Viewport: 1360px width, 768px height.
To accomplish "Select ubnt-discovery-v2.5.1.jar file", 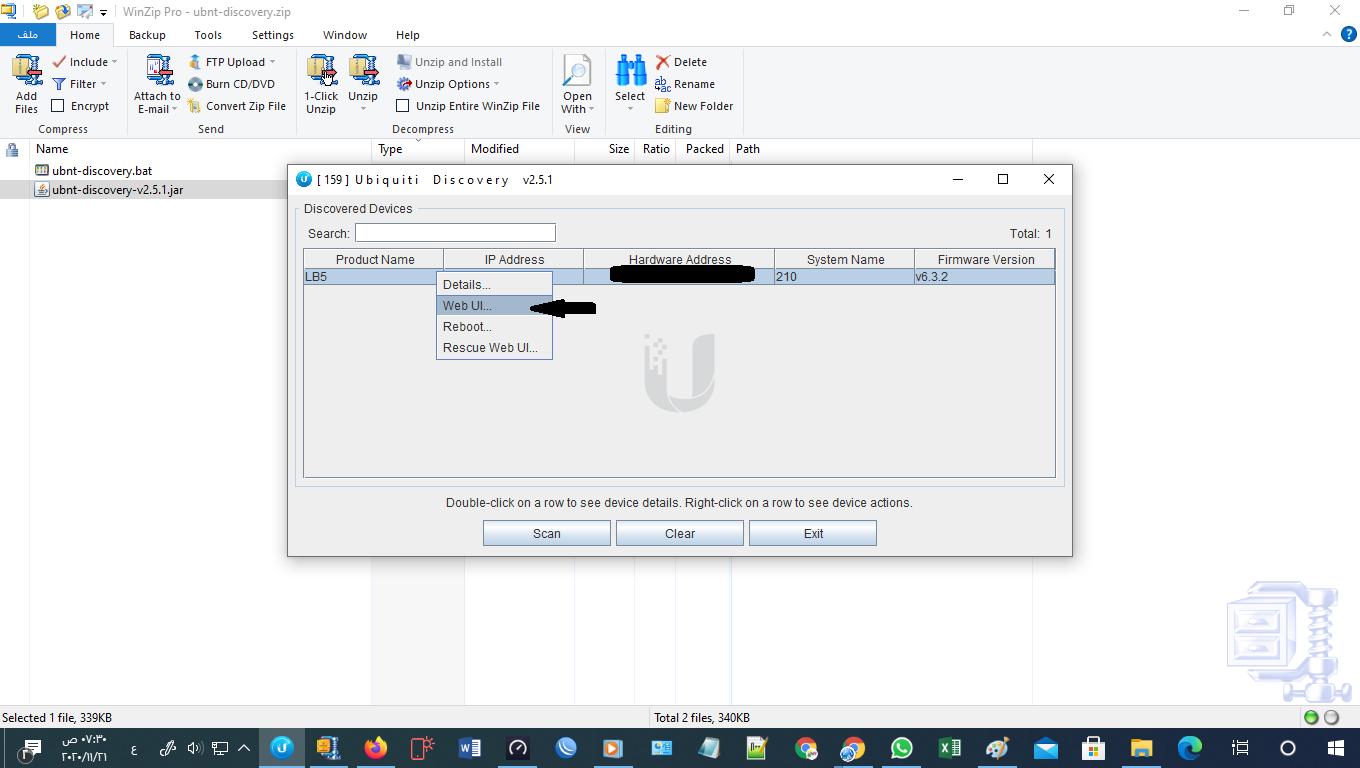I will point(117,190).
